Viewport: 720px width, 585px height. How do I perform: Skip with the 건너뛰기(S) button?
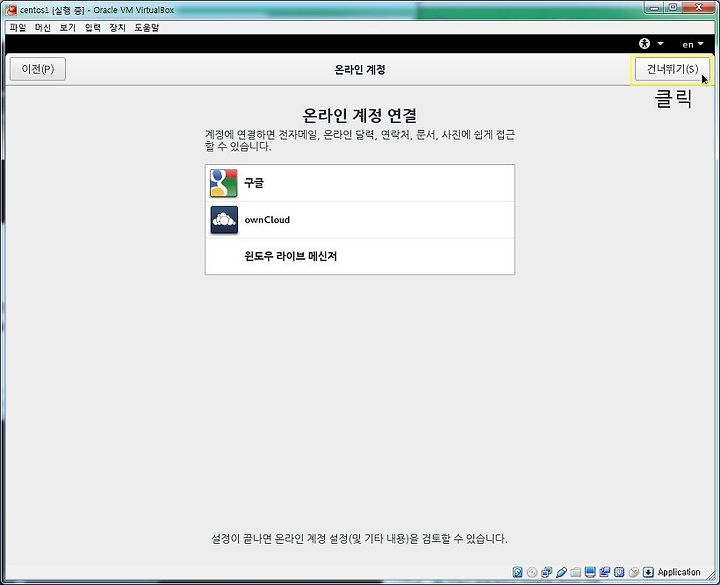pos(672,69)
